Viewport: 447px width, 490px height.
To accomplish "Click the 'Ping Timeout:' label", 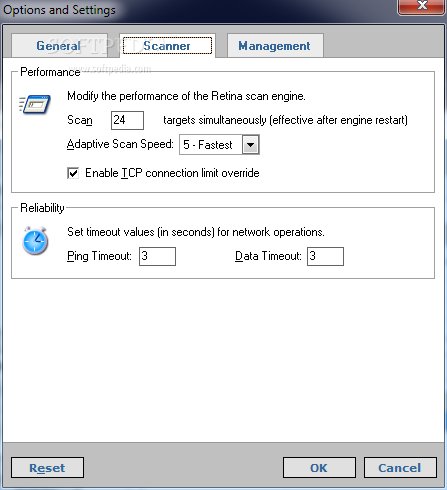I will click(99, 256).
